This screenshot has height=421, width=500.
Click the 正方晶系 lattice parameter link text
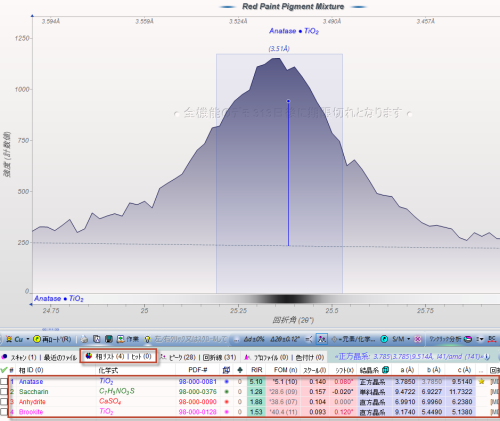tap(409, 357)
